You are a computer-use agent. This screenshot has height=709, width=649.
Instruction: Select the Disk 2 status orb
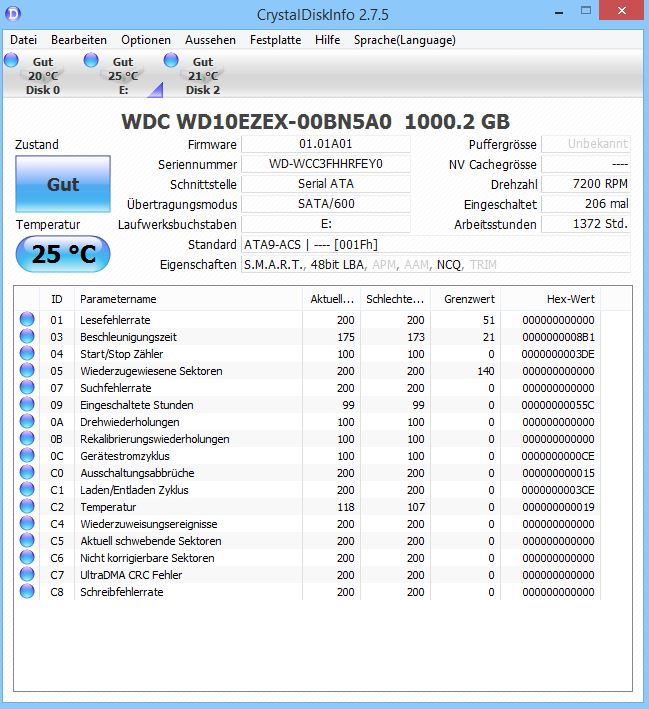point(171,60)
